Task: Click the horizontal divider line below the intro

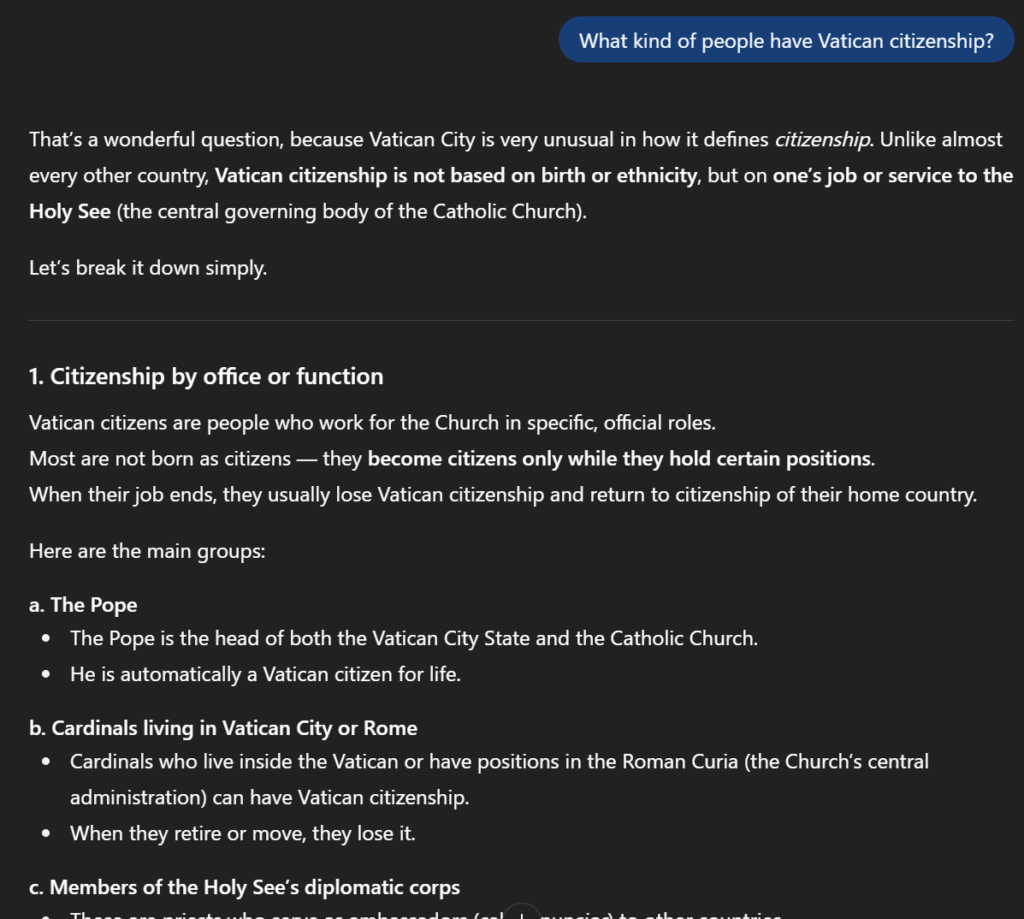Action: coord(521,320)
